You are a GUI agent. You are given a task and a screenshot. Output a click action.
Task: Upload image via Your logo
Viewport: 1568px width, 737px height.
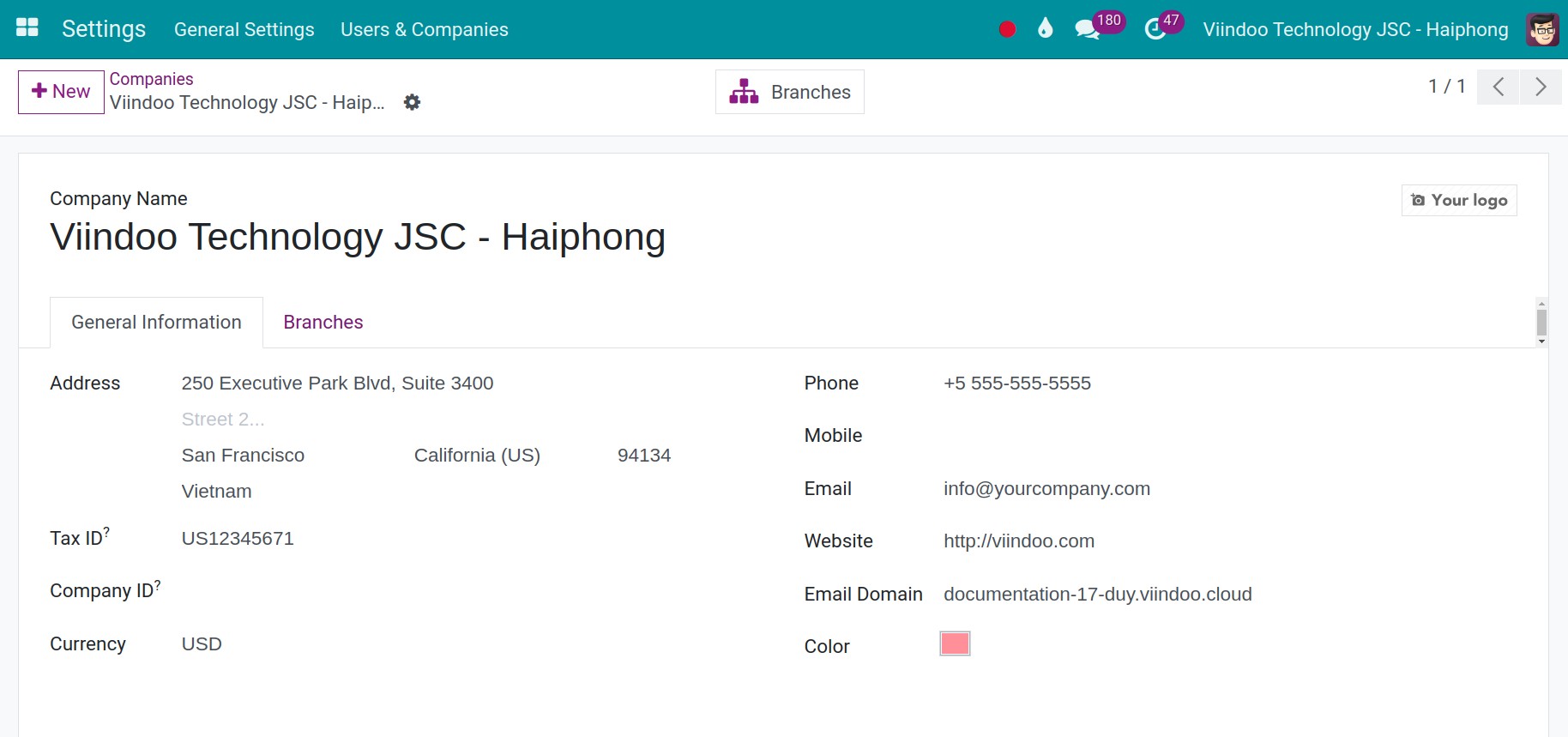coord(1459,200)
